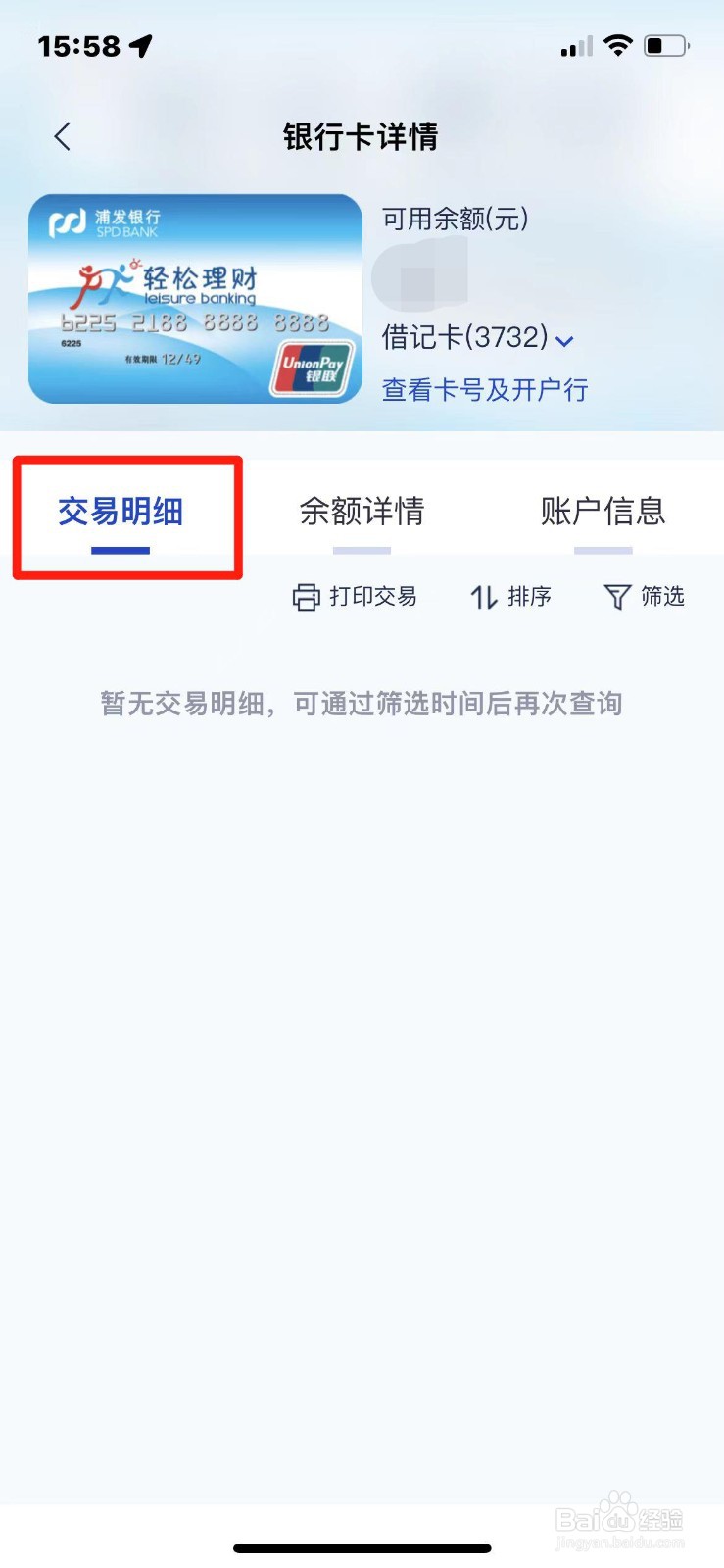Click the printer icon for 打印交易
Viewport: 724px width, 1568px height.
pyautogui.click(x=307, y=597)
